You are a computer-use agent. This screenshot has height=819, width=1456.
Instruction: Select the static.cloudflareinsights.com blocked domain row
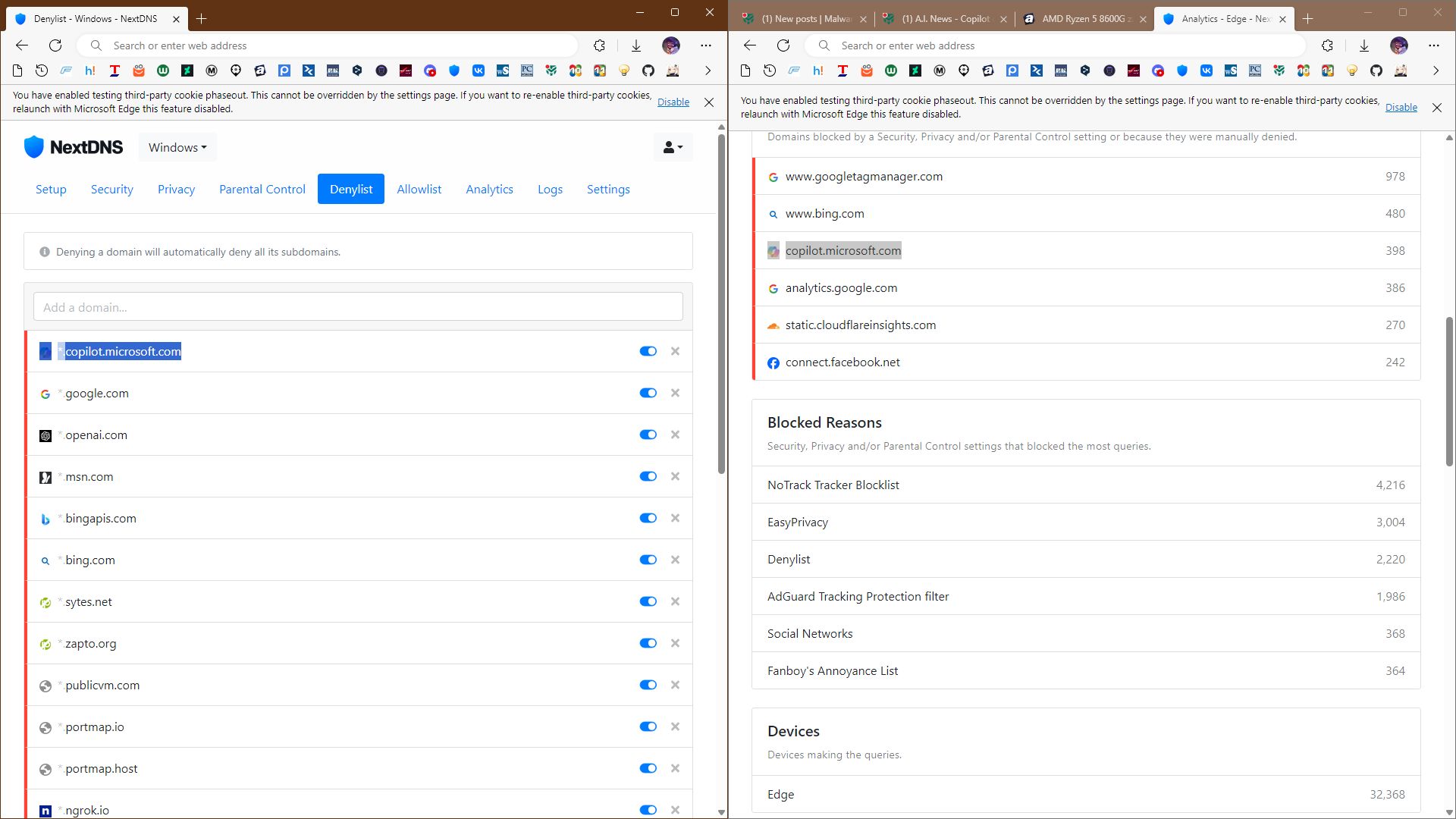coord(1086,325)
